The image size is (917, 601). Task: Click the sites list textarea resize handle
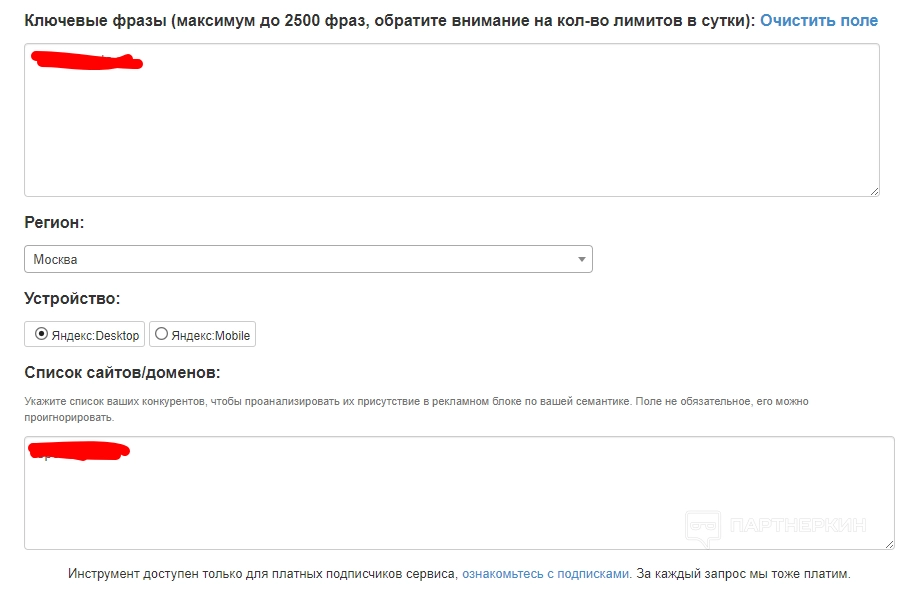pos(889,543)
